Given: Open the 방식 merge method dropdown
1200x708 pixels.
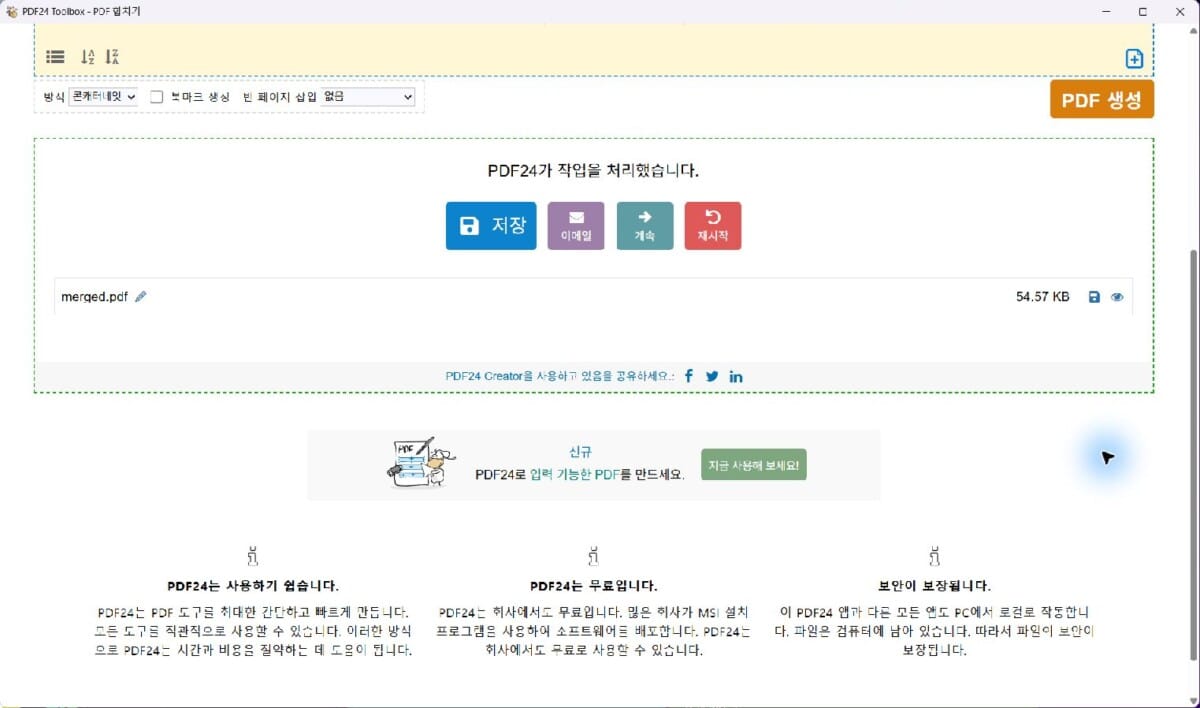Looking at the screenshot, I should pos(104,97).
